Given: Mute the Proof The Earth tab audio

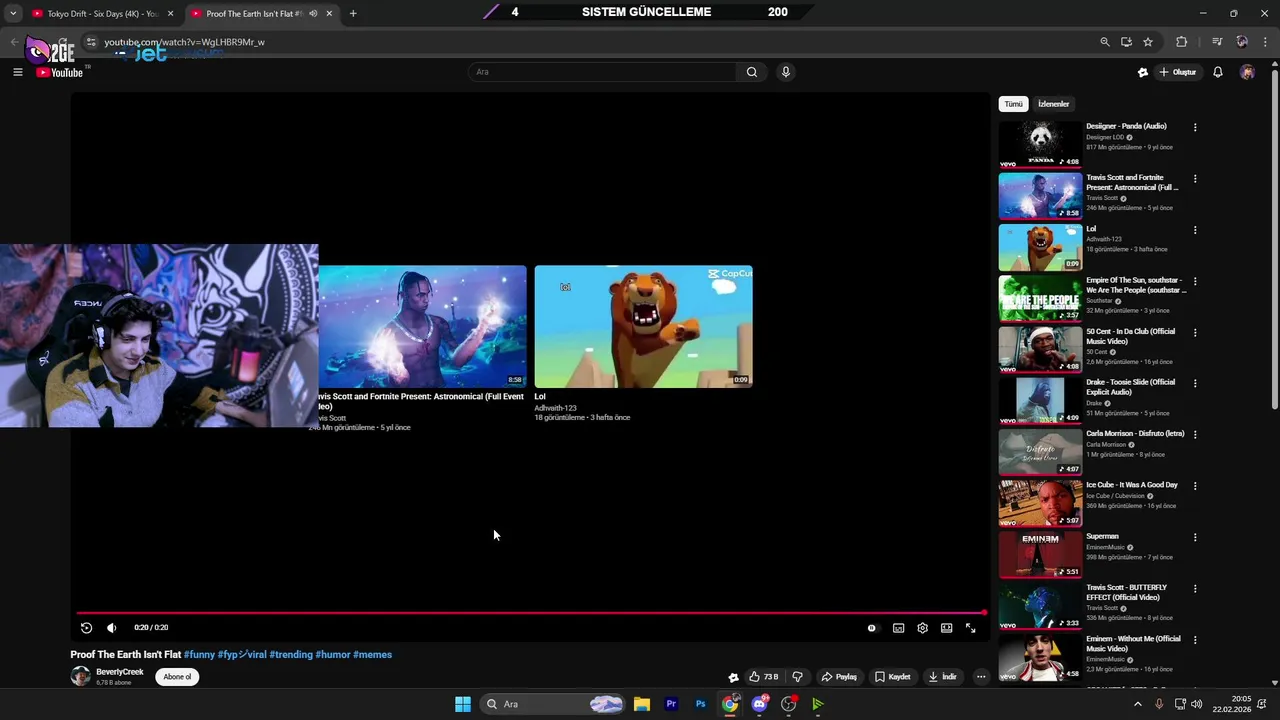Looking at the screenshot, I should click(x=313, y=14).
